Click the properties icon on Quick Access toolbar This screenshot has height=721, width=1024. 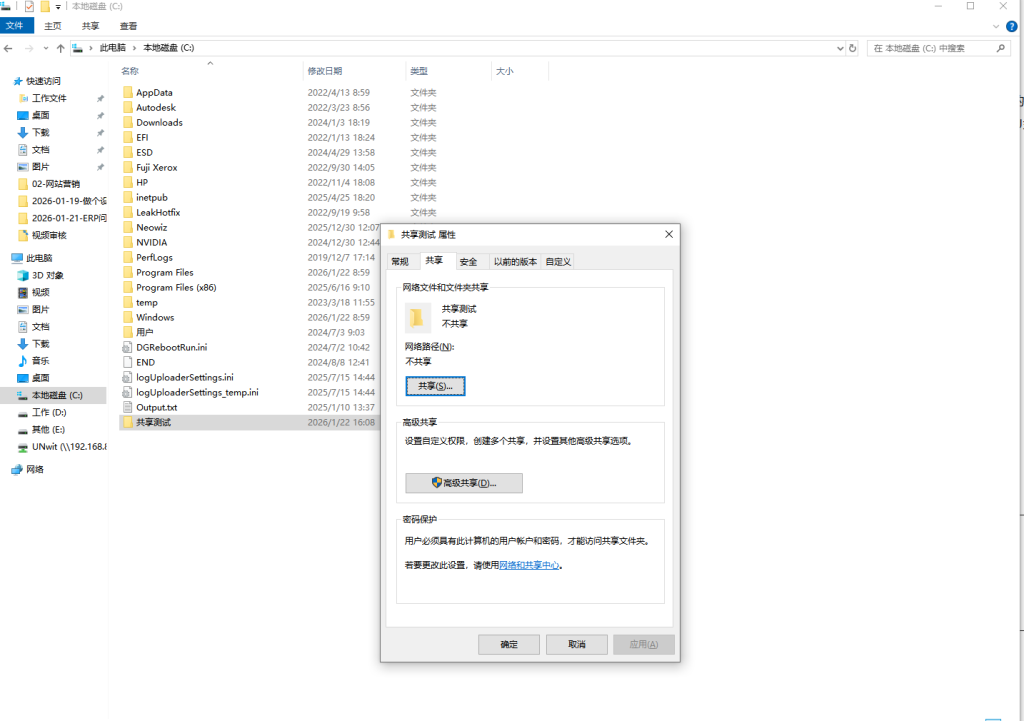(x=28, y=7)
